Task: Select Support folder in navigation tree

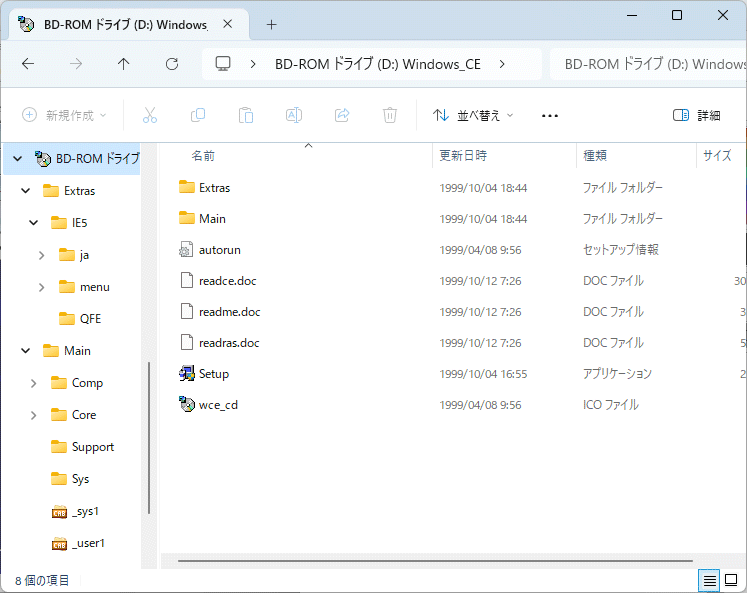Action: pos(82,447)
